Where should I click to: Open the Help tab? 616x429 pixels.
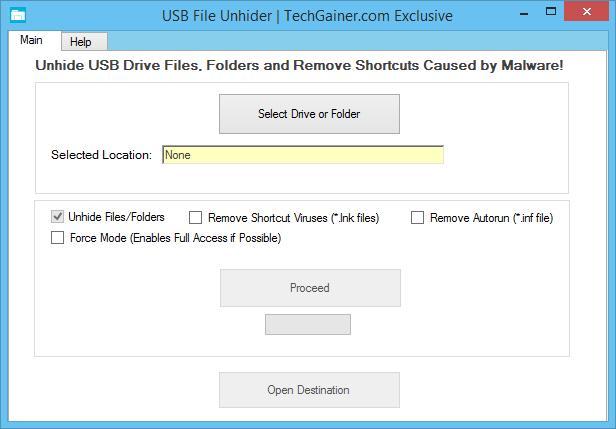click(80, 42)
